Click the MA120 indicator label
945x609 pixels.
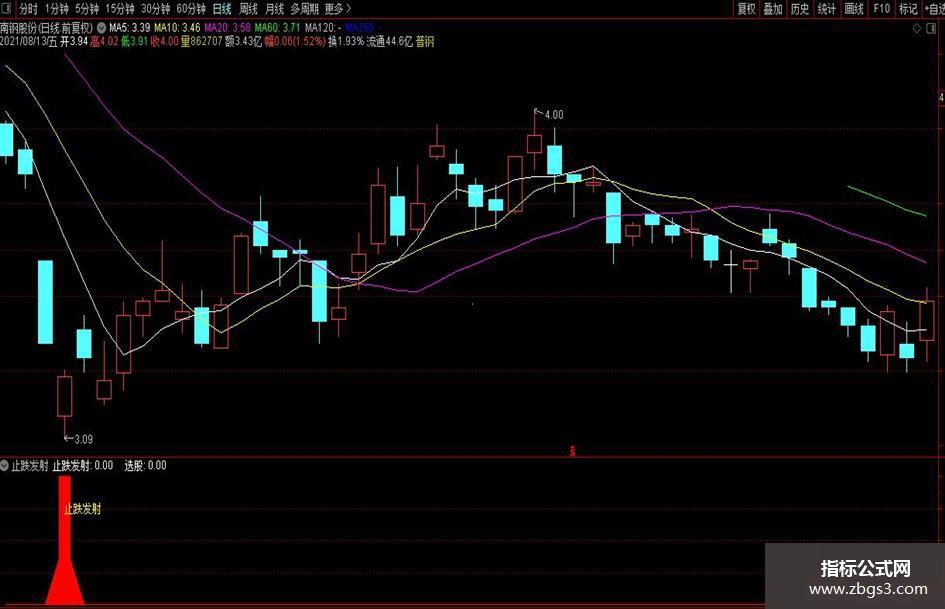pos(324,27)
